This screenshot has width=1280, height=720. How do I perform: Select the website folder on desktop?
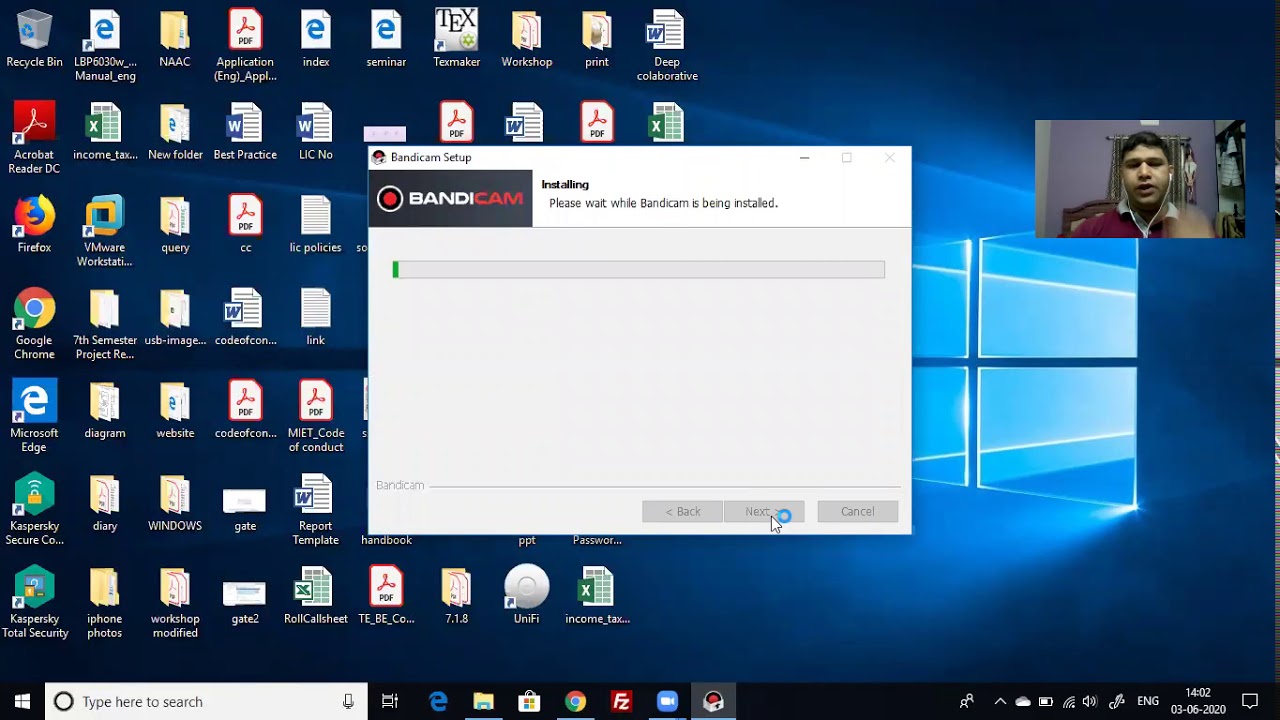(175, 411)
